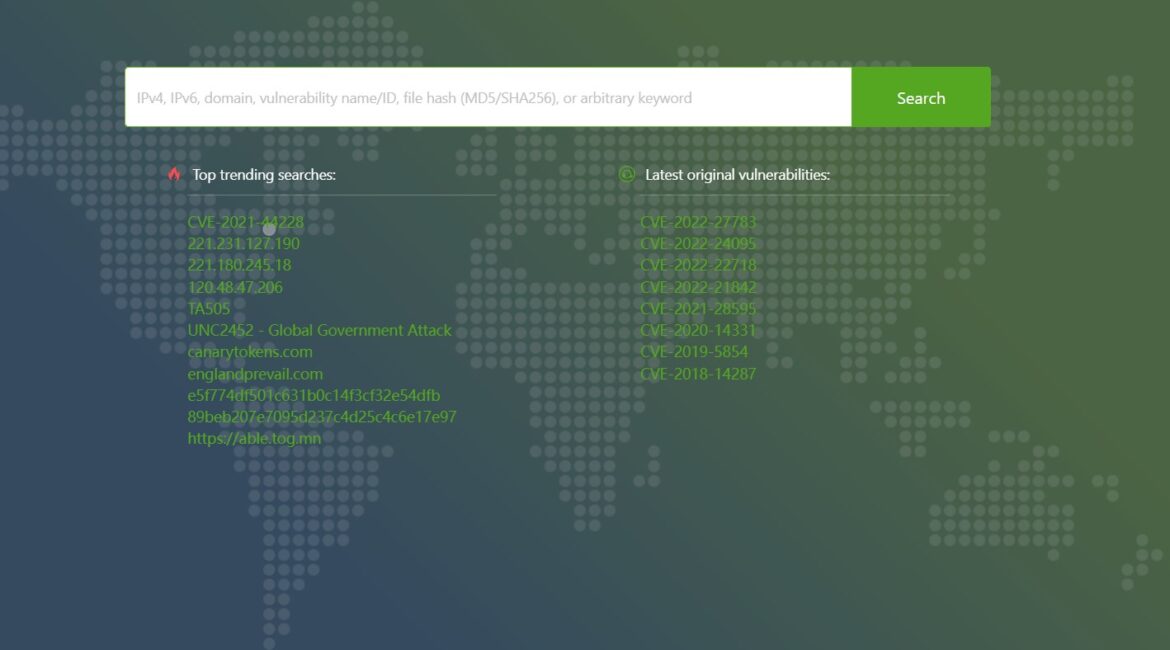Viewport: 1170px width, 650px height.
Task: Click the flame icon beside Top trending searches
Action: pos(174,174)
